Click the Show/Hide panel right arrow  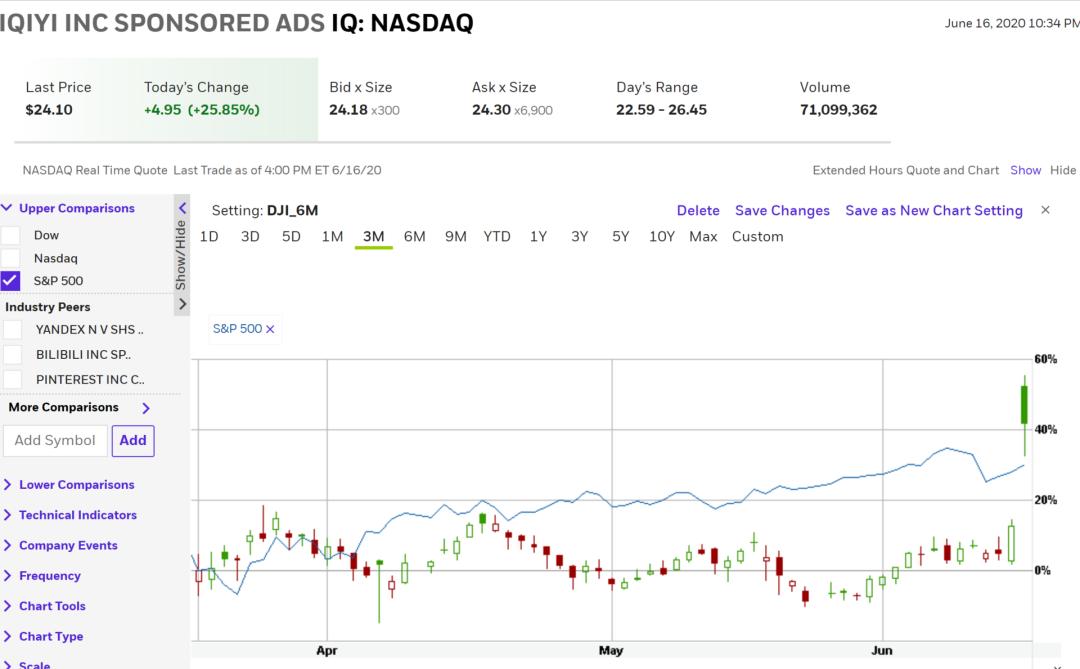pos(182,303)
